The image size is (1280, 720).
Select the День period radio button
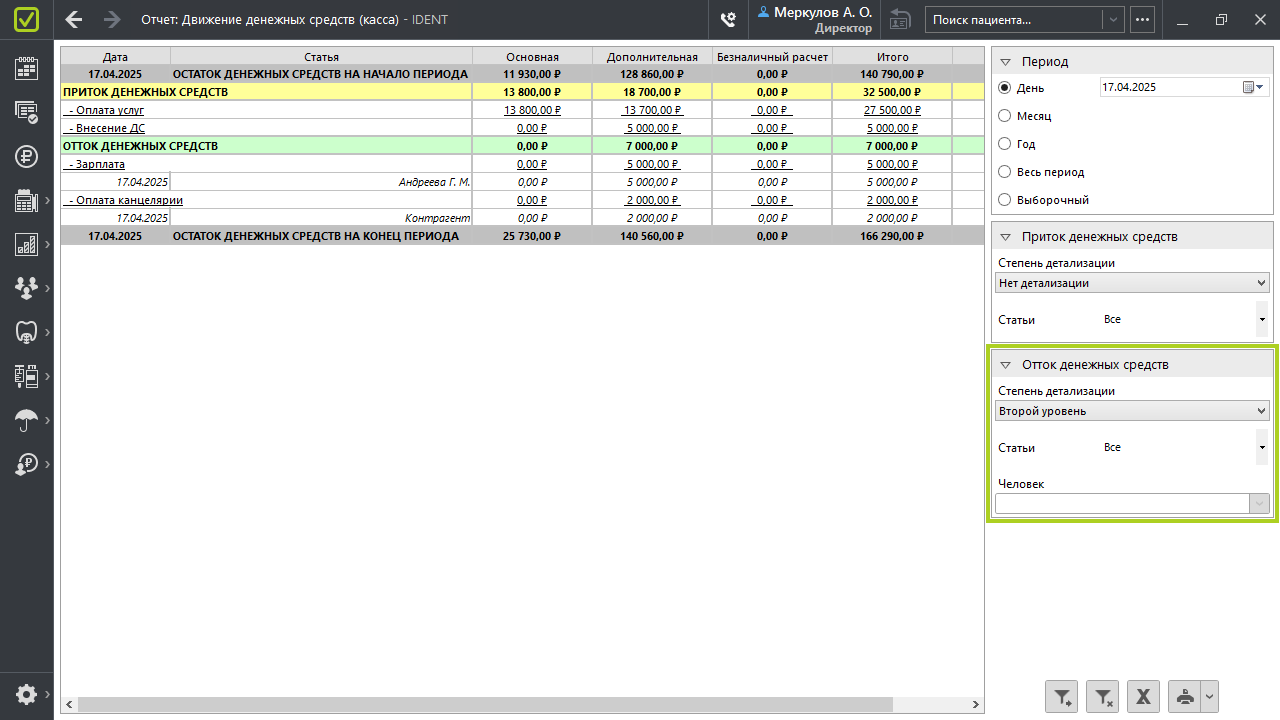[1005, 88]
